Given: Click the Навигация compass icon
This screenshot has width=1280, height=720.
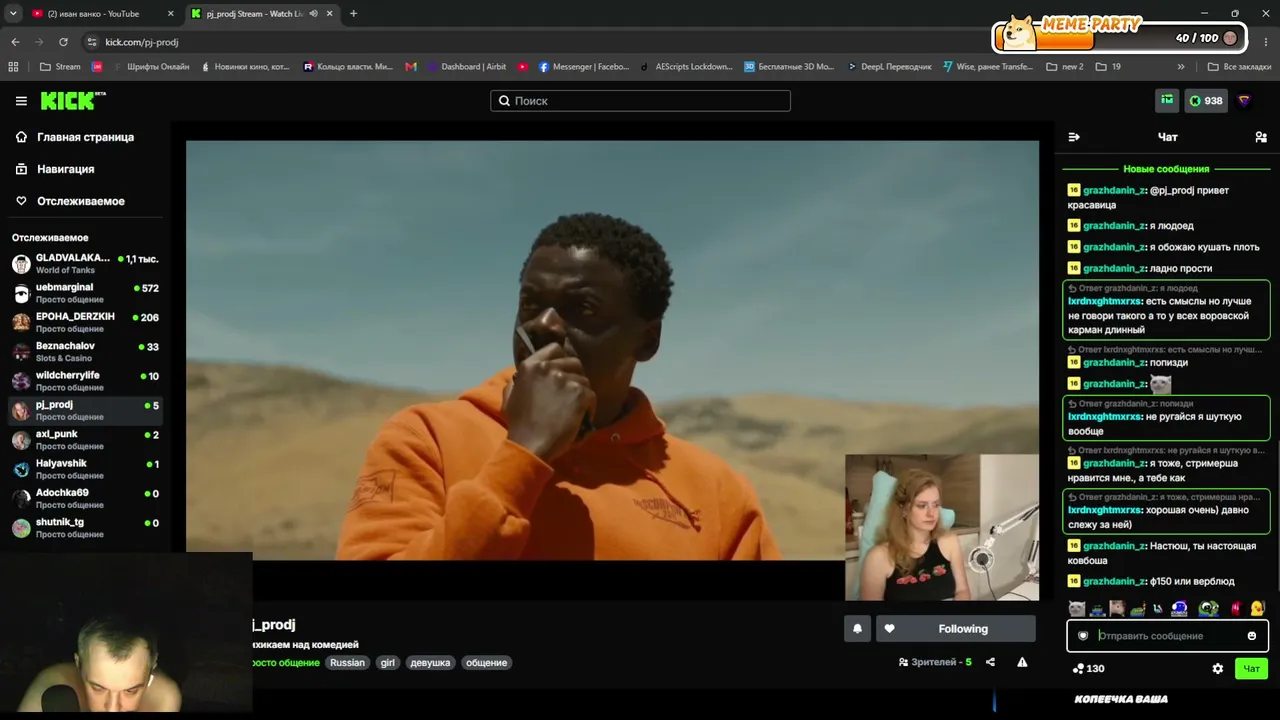Looking at the screenshot, I should [21, 169].
